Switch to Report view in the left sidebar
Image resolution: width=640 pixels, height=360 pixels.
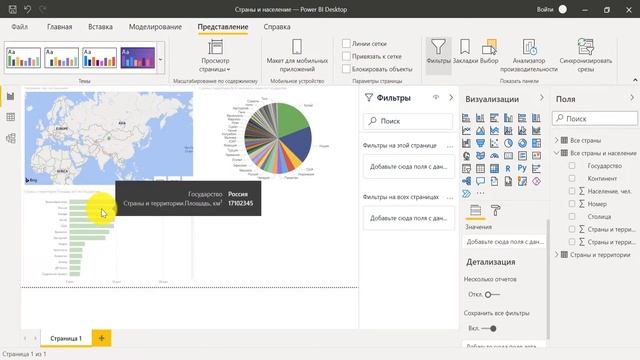tap(11, 96)
